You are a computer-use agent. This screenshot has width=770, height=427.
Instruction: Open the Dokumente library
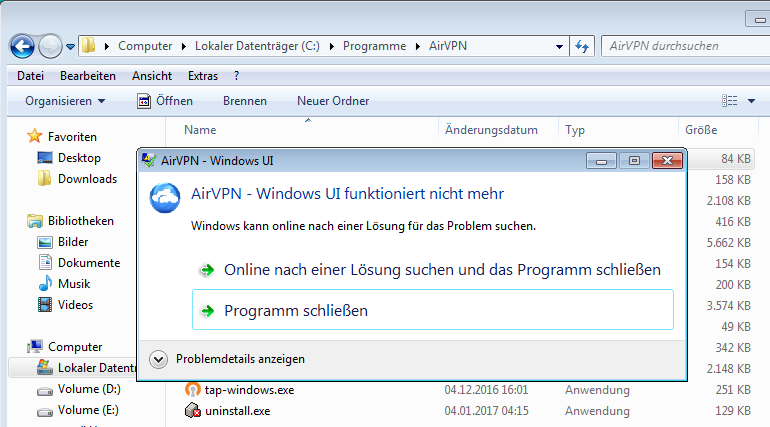click(89, 263)
